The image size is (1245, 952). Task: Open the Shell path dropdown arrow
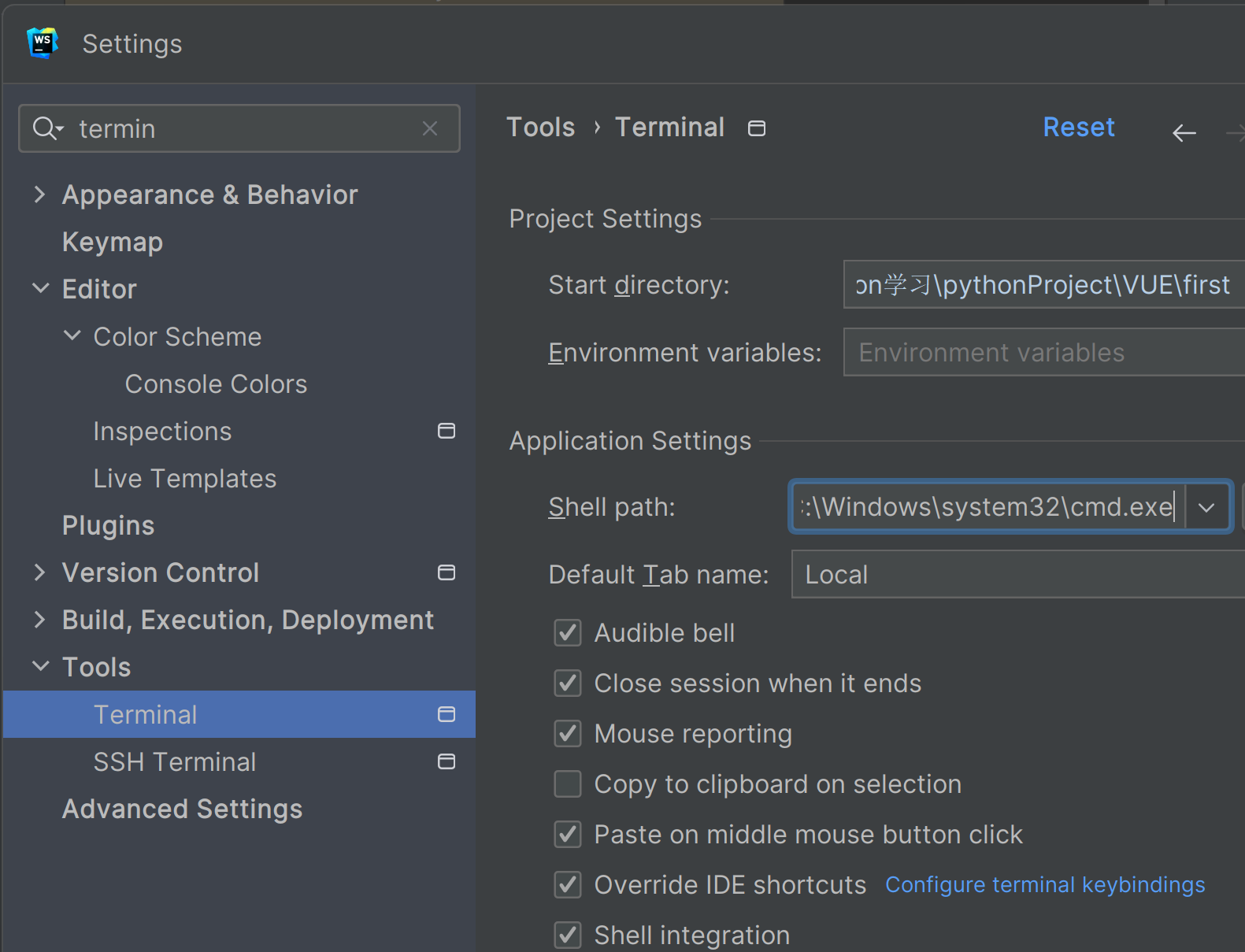[x=1206, y=508]
